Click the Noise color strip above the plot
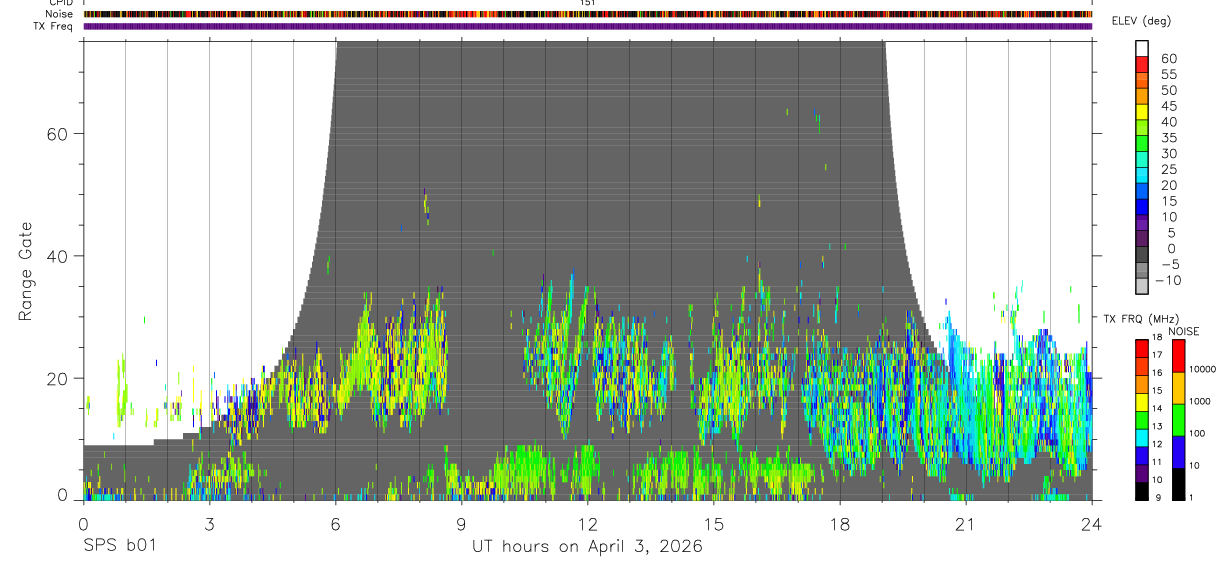 (588, 14)
